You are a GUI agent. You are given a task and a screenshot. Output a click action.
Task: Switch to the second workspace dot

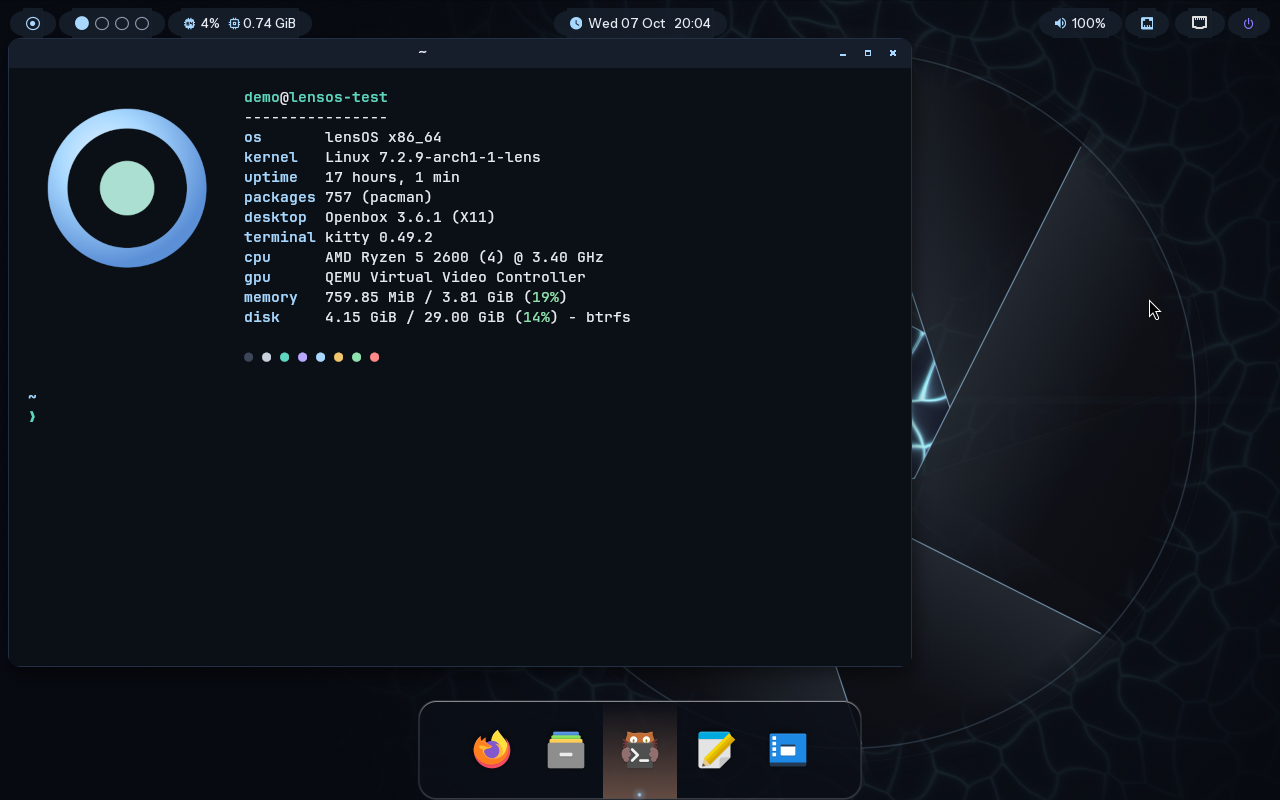(102, 23)
